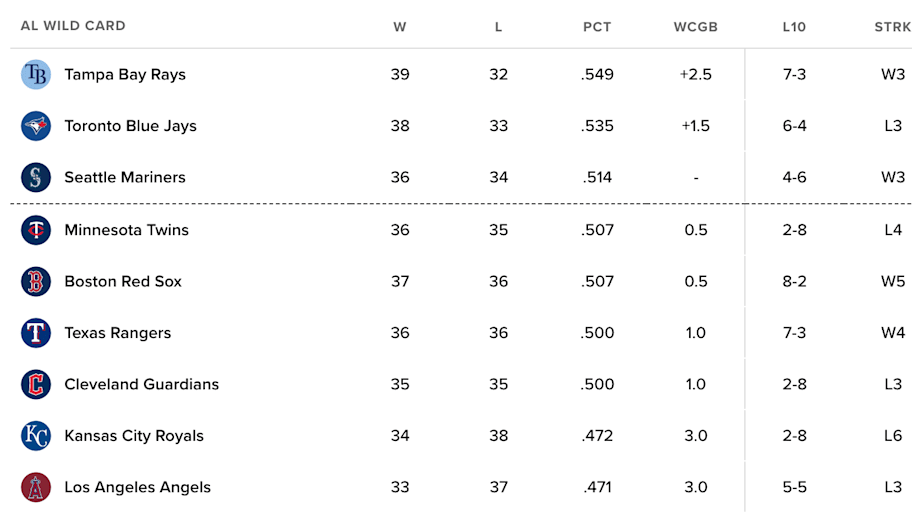Sort standings by the L10 column header
The width and height of the screenshot is (912, 513).
(794, 27)
